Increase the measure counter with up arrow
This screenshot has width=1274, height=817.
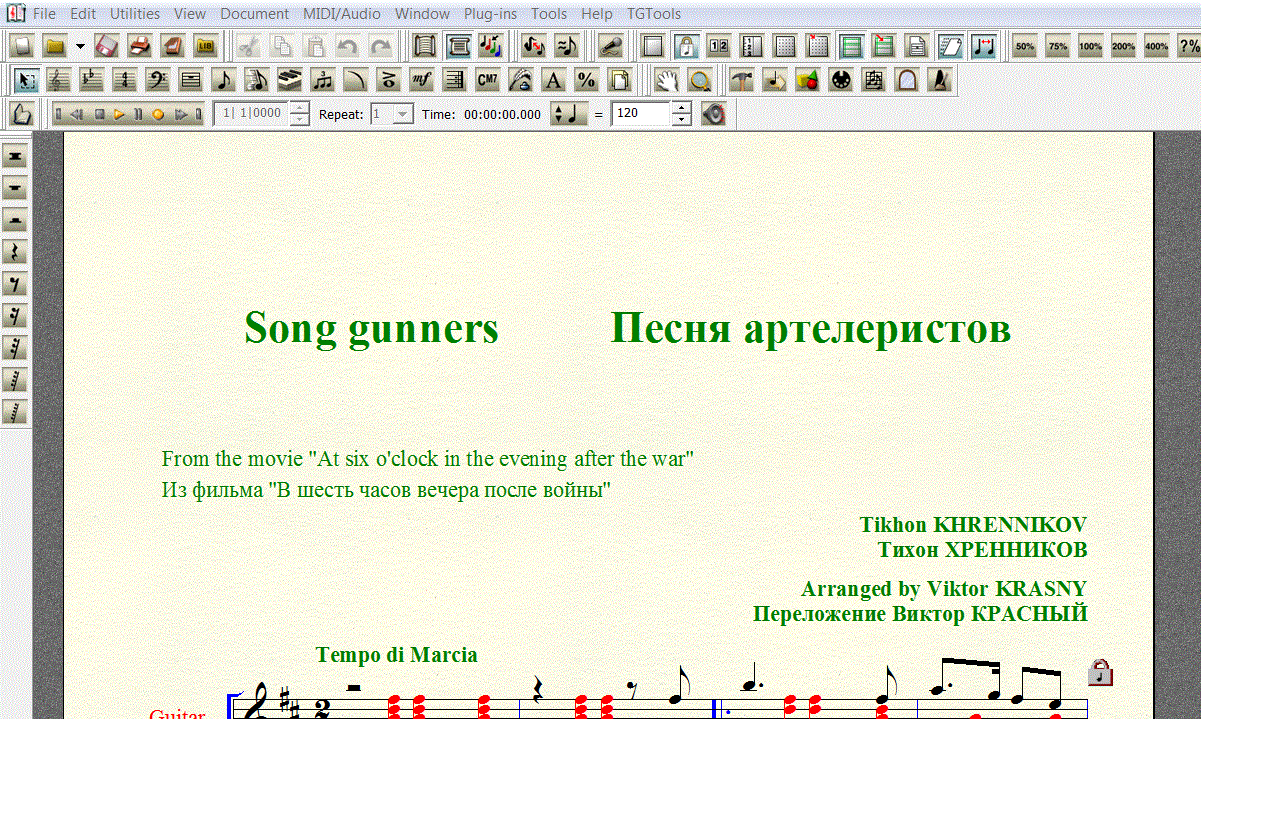[x=300, y=108]
